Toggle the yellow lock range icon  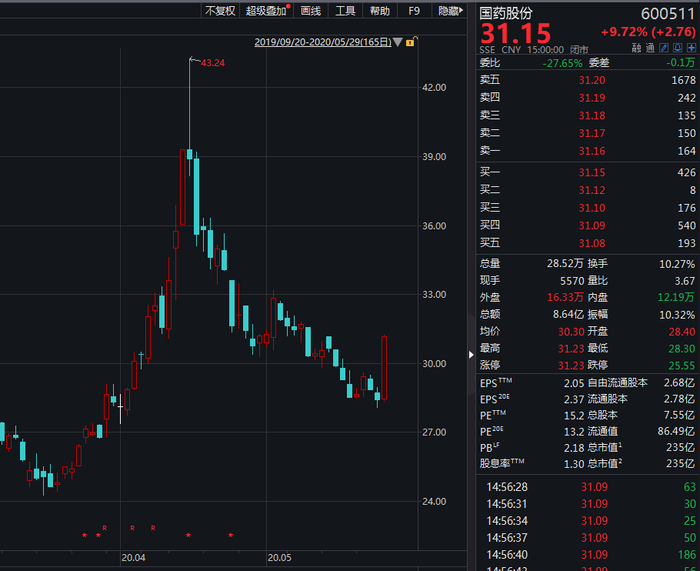pos(411,42)
